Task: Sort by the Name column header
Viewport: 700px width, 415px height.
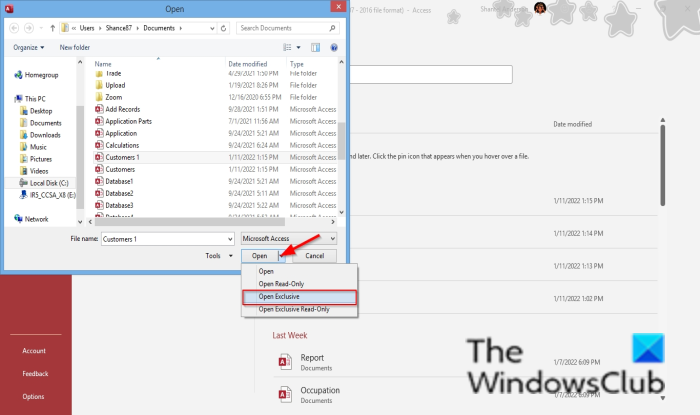Action: coord(103,64)
